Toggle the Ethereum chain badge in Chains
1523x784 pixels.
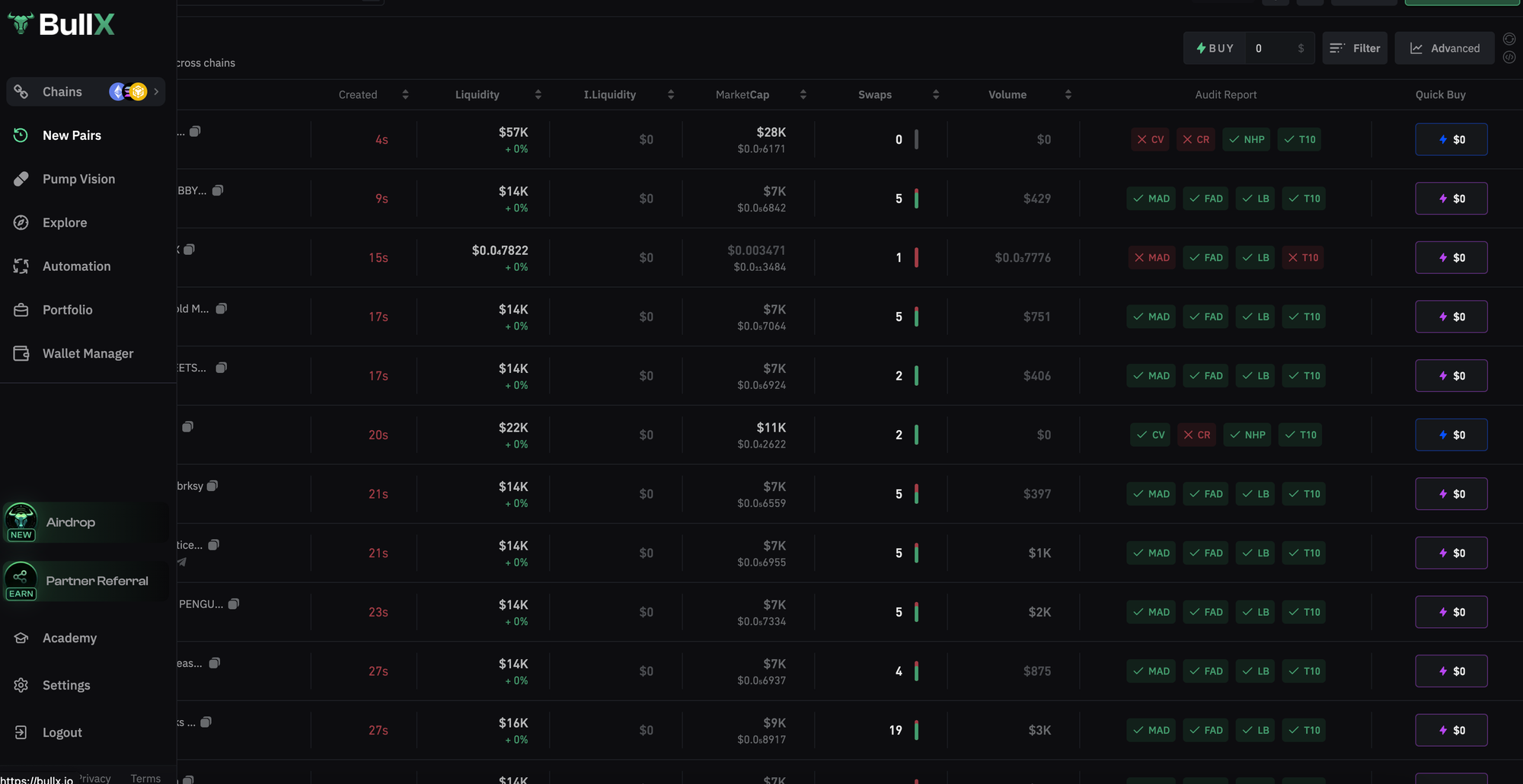[x=117, y=91]
